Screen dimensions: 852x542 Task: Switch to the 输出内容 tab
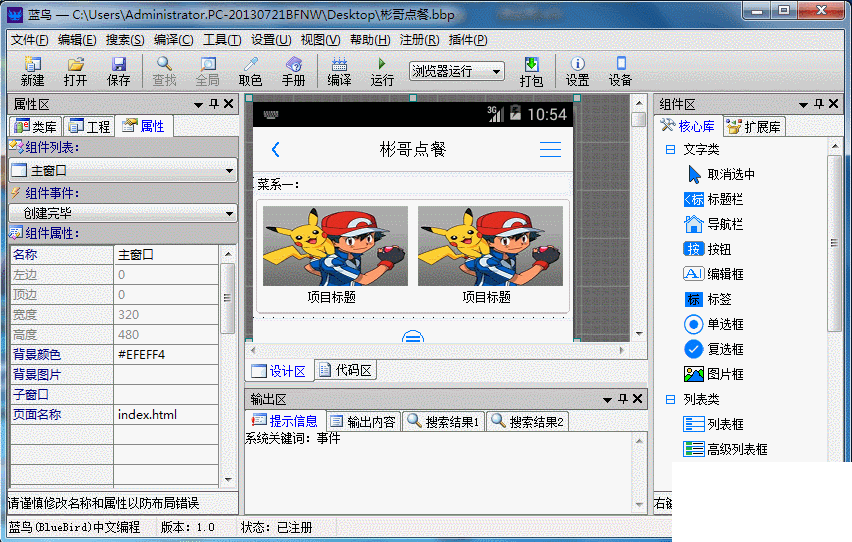point(364,422)
